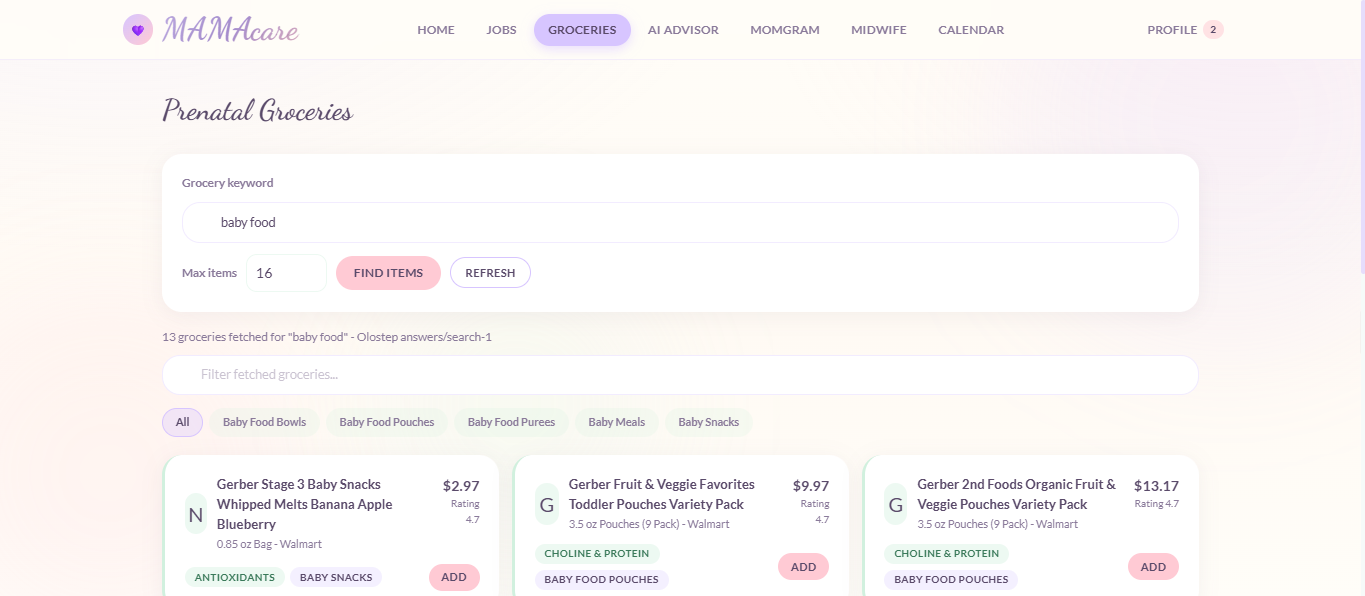Image resolution: width=1365 pixels, height=596 pixels.
Task: Click the Baby Snacks tag on first card
Action: tap(336, 577)
